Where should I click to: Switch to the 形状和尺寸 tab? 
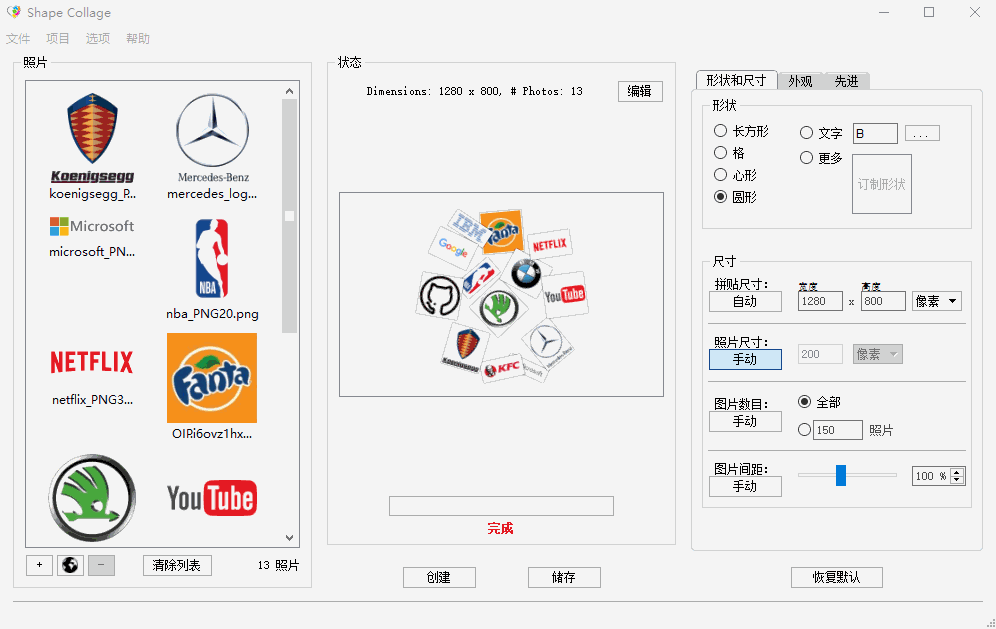coord(736,80)
